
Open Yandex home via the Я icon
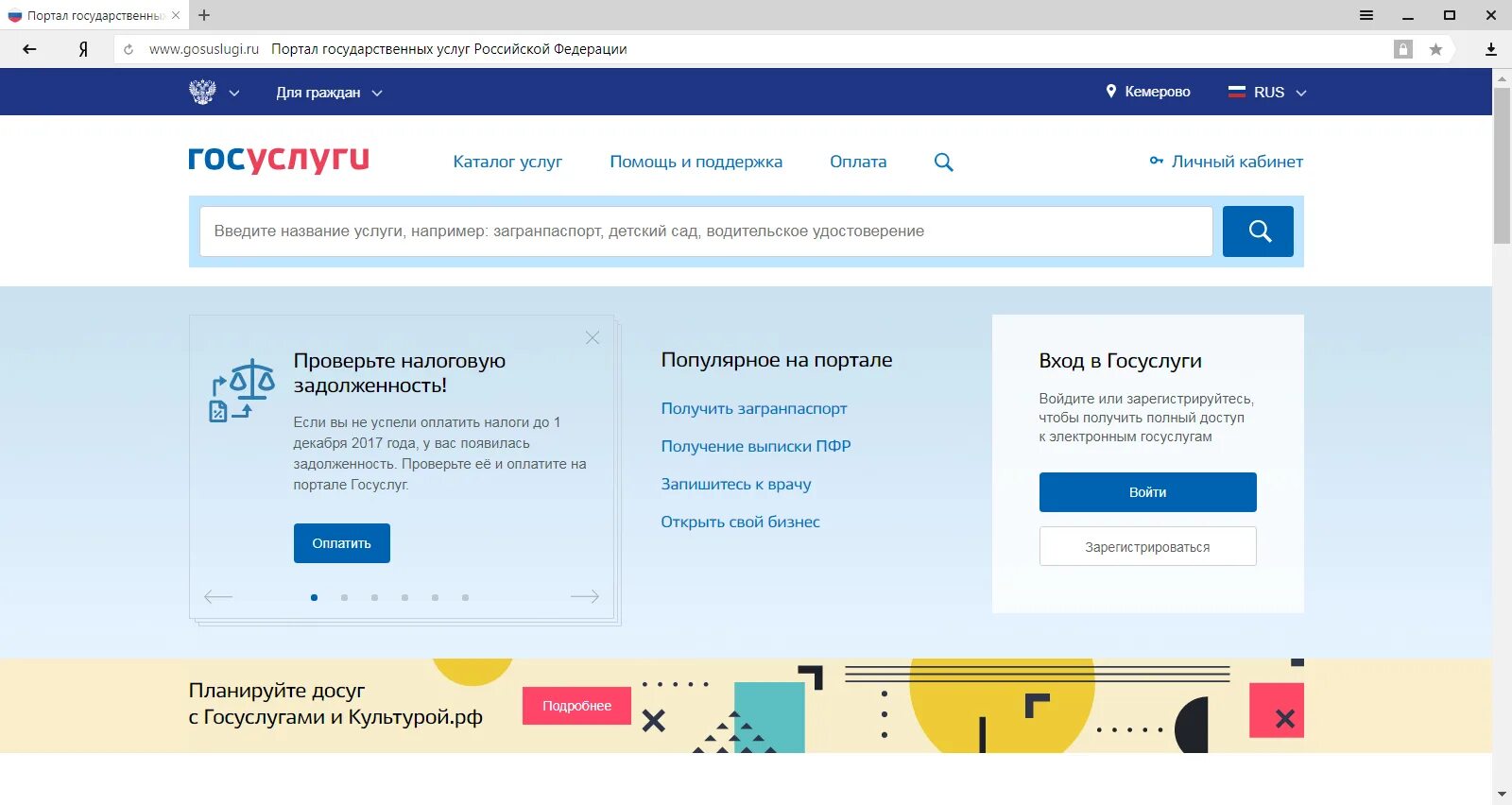(x=83, y=49)
